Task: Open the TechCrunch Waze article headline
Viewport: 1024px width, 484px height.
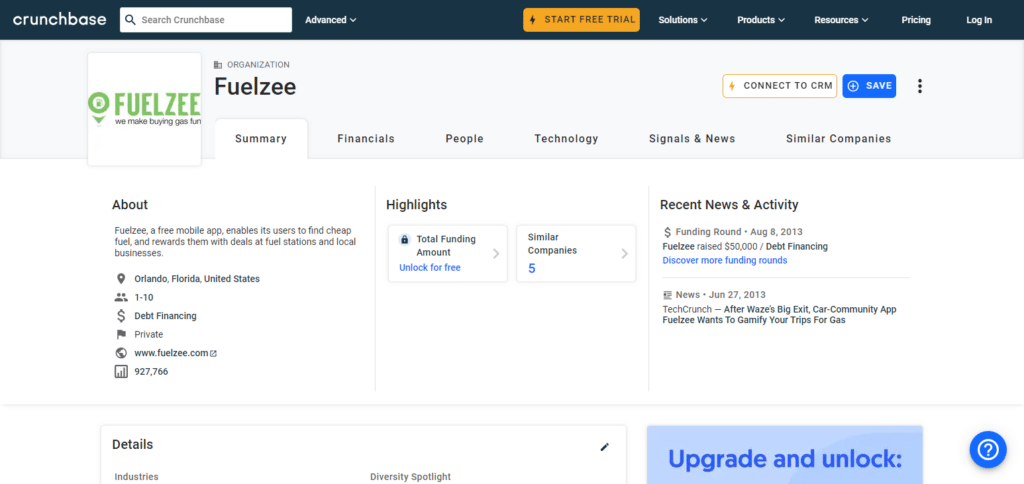Action: pos(780,315)
